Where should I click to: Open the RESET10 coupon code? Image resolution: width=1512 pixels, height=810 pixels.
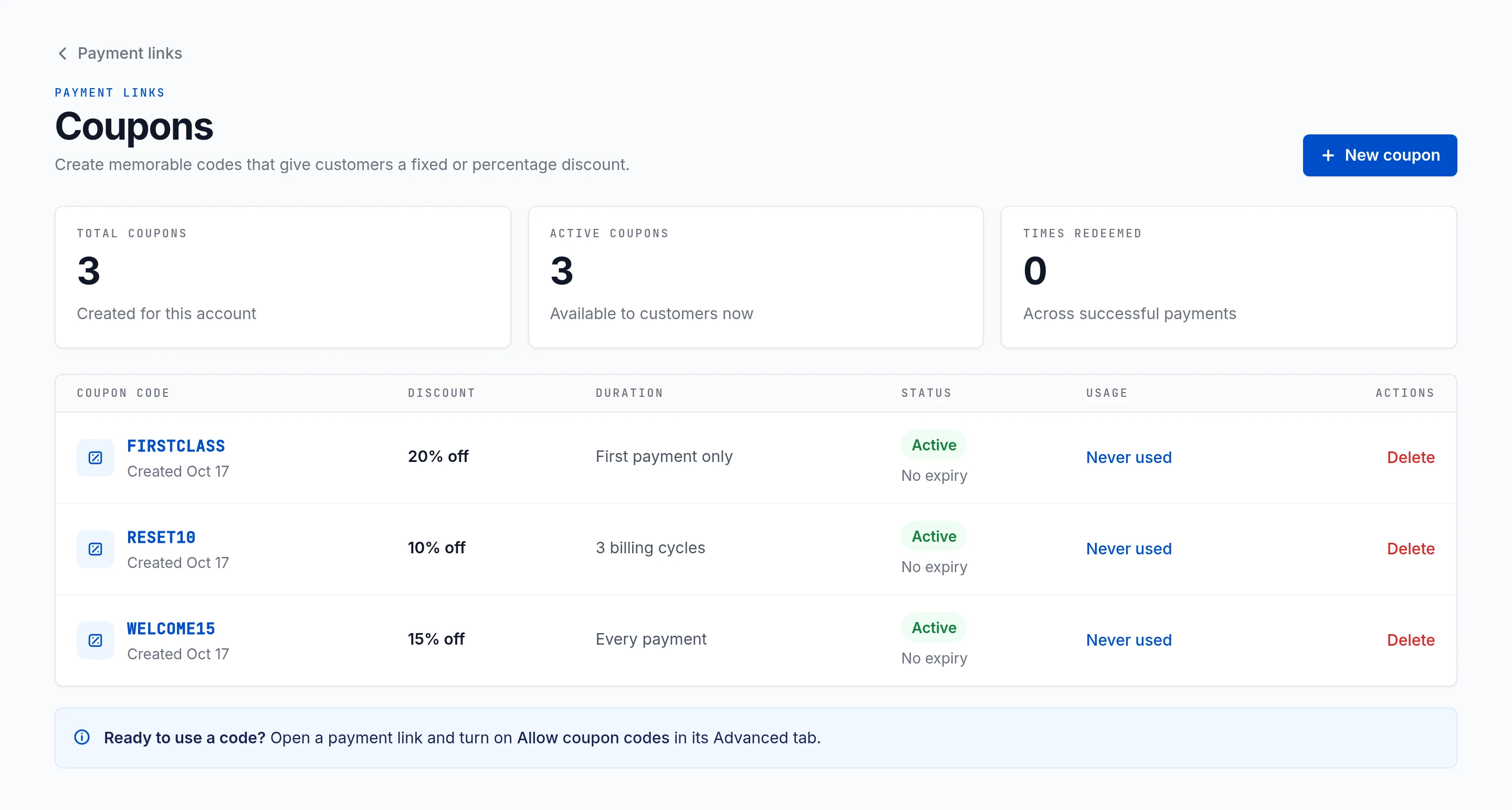coord(161,537)
